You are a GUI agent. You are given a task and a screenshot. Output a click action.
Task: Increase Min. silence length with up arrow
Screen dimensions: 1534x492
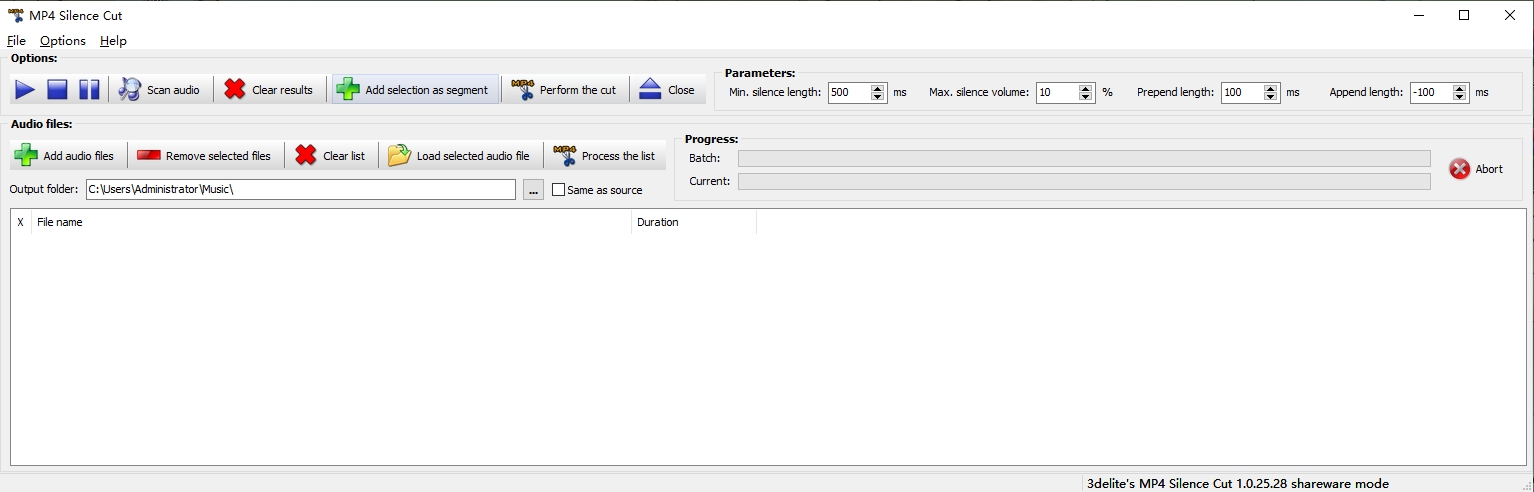tap(878, 88)
